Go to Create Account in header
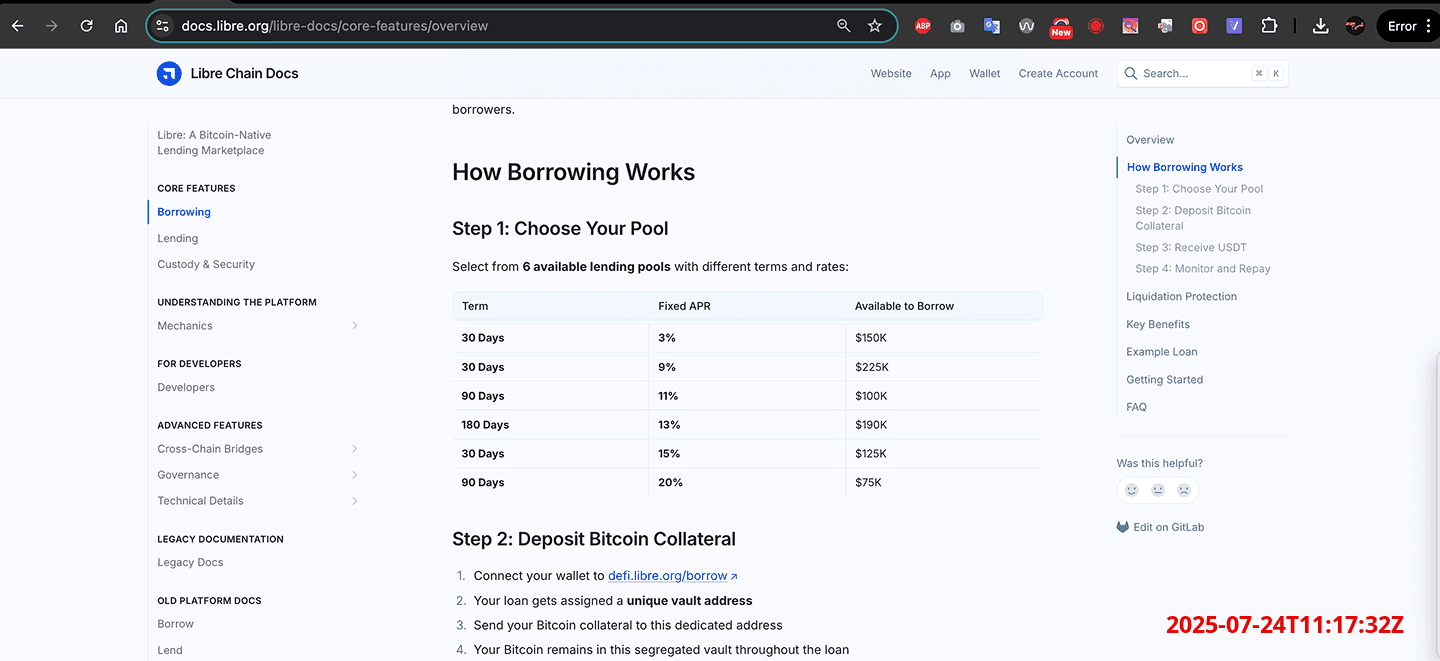This screenshot has width=1440, height=661. click(x=1058, y=74)
